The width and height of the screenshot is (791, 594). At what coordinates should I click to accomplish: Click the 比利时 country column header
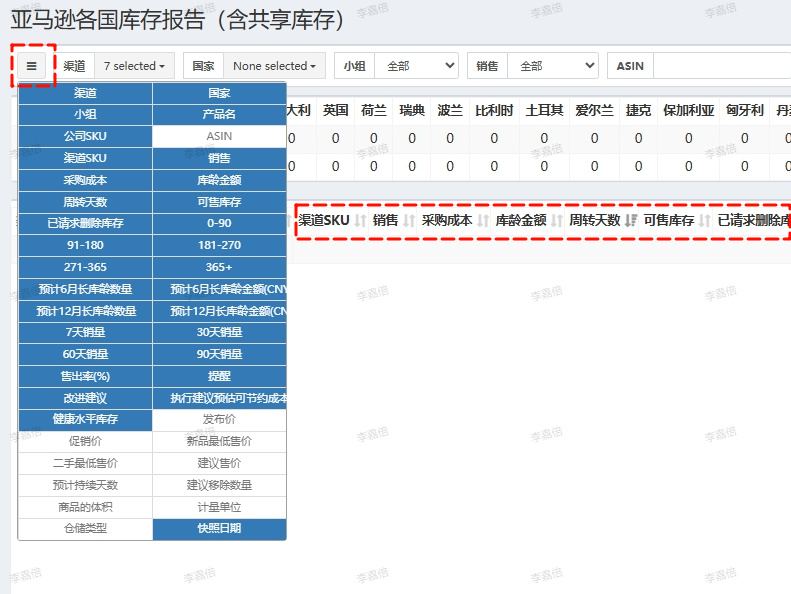click(494, 111)
